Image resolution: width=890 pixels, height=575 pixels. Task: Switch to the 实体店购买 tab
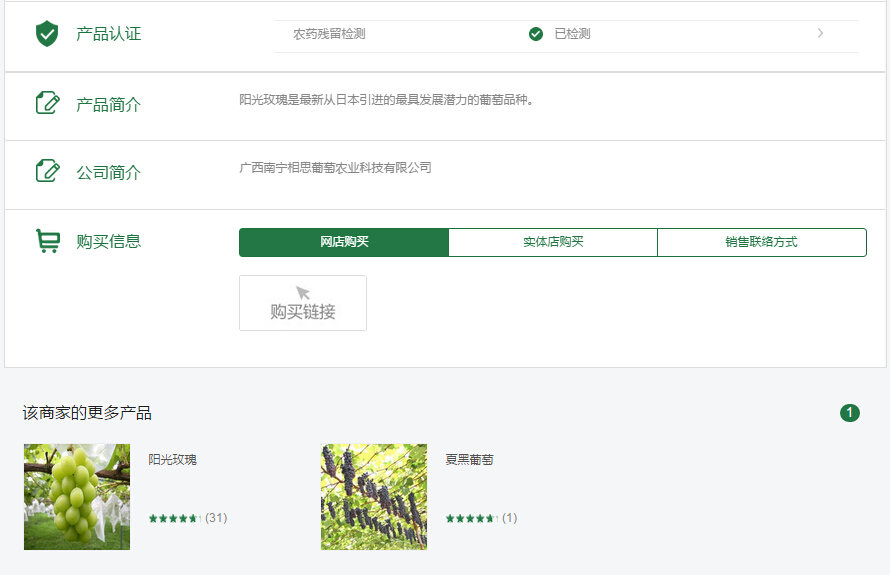(553, 242)
